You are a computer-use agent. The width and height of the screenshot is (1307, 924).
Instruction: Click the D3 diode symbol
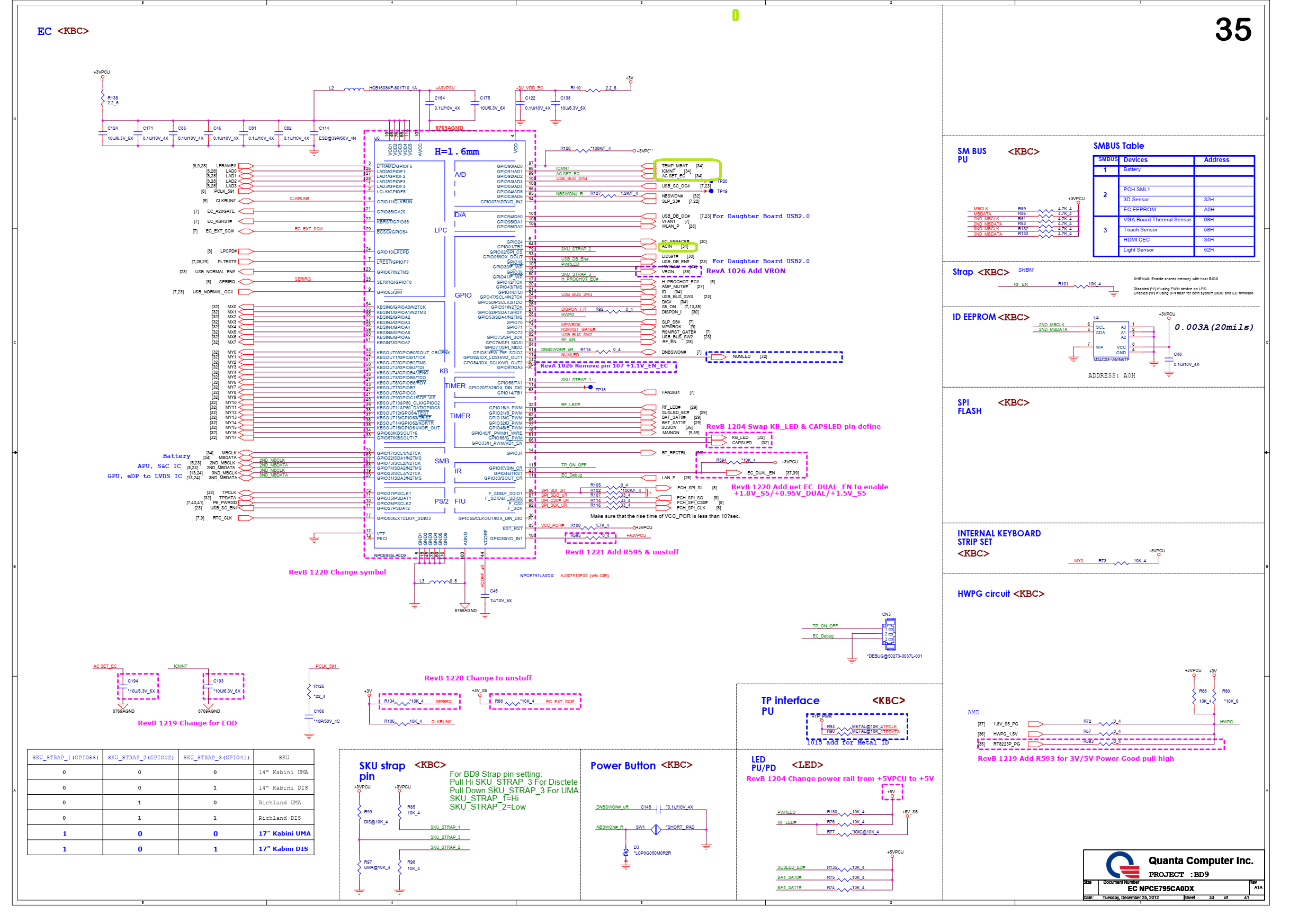tap(625, 853)
